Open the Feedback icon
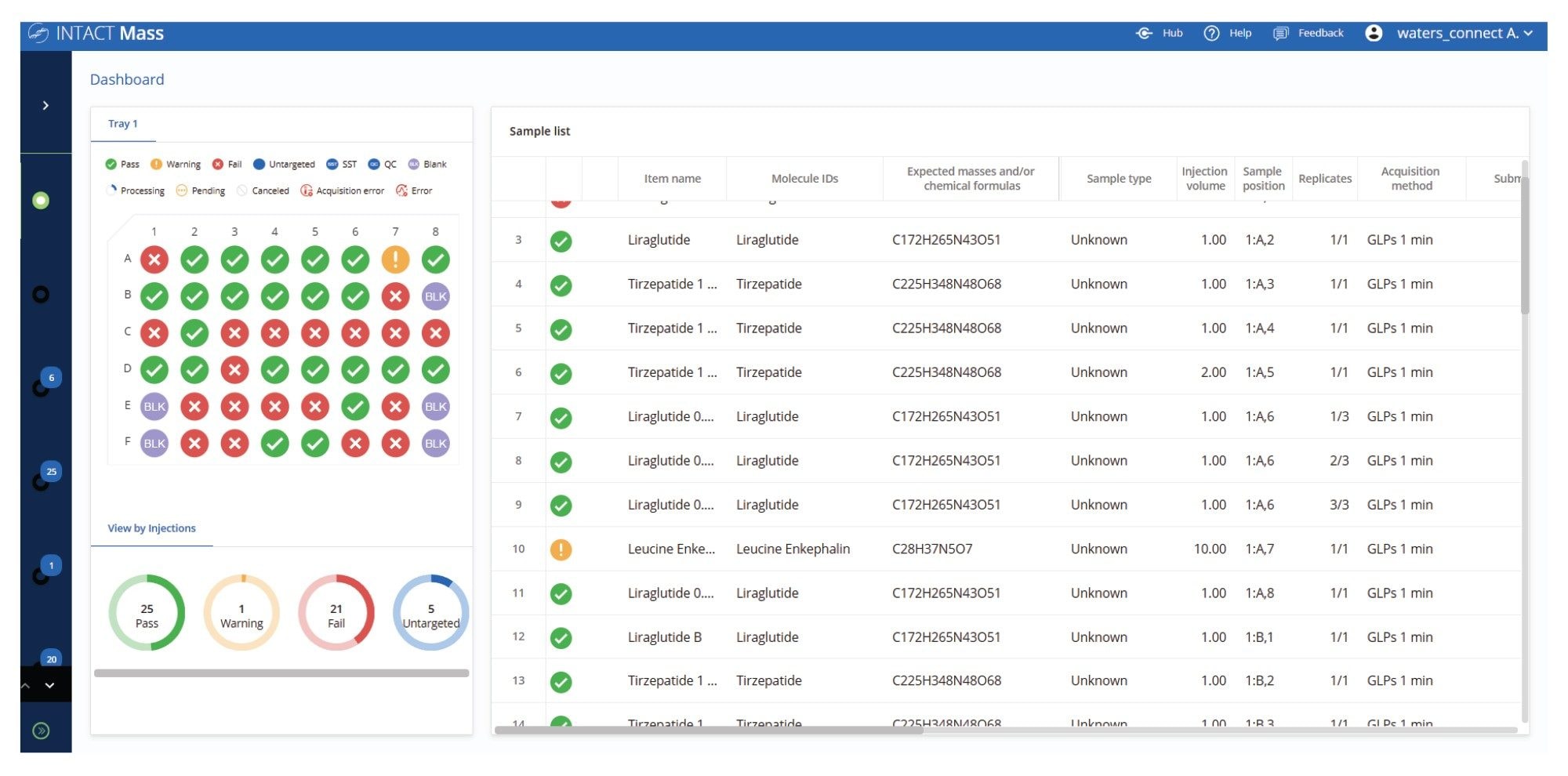This screenshot has width=1568, height=776. coord(1282,33)
